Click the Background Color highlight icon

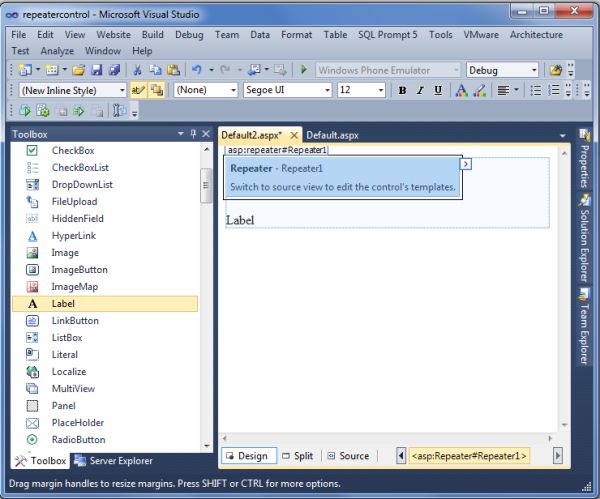[479, 91]
